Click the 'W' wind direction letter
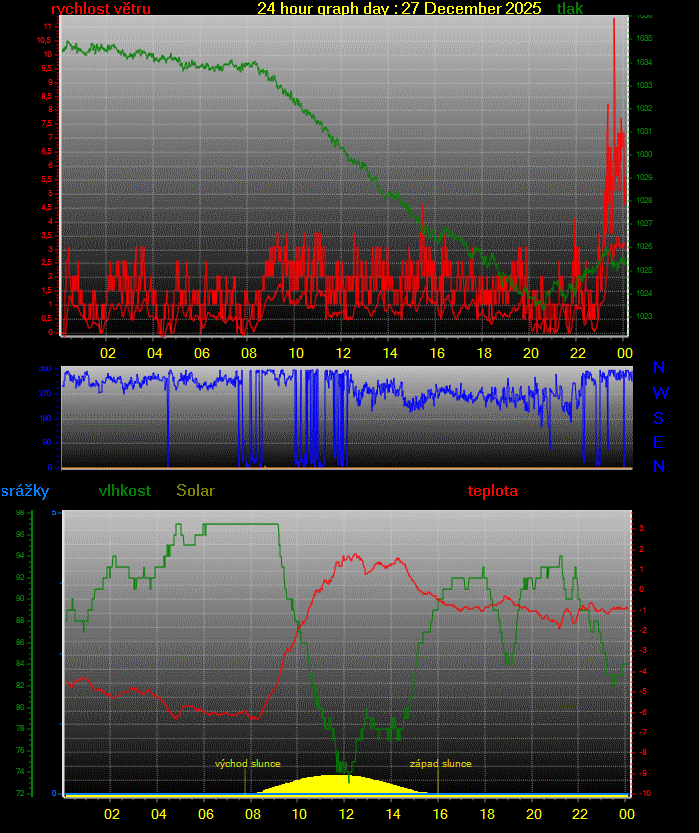 660,393
